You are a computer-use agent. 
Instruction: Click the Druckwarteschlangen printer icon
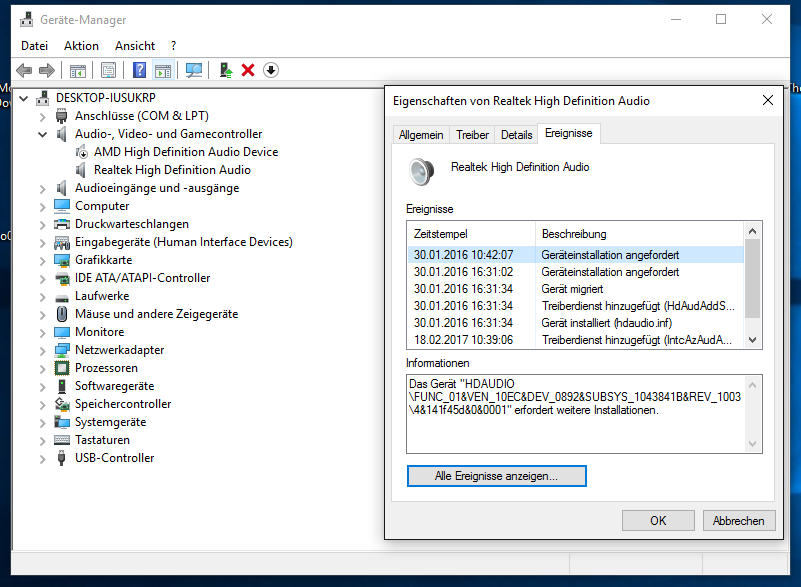pos(62,224)
